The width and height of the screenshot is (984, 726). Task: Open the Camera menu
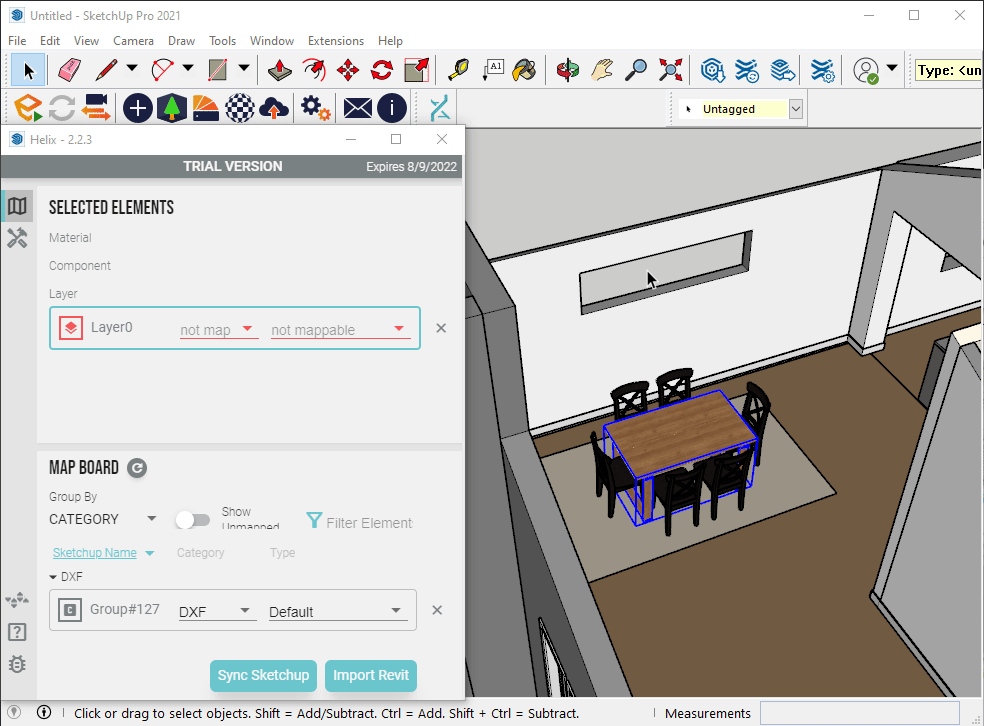pyautogui.click(x=133, y=41)
